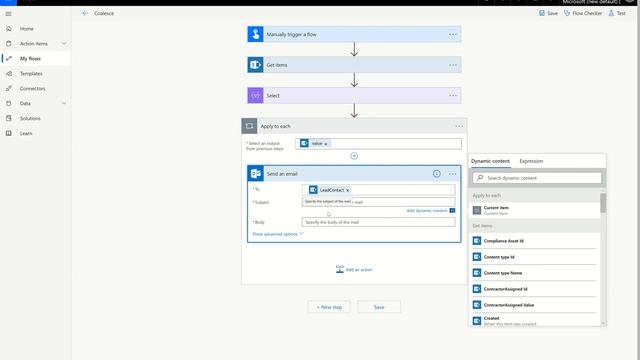640x360 pixels.
Task: Expand the Manually trigger a flow step
Action: coord(354,34)
